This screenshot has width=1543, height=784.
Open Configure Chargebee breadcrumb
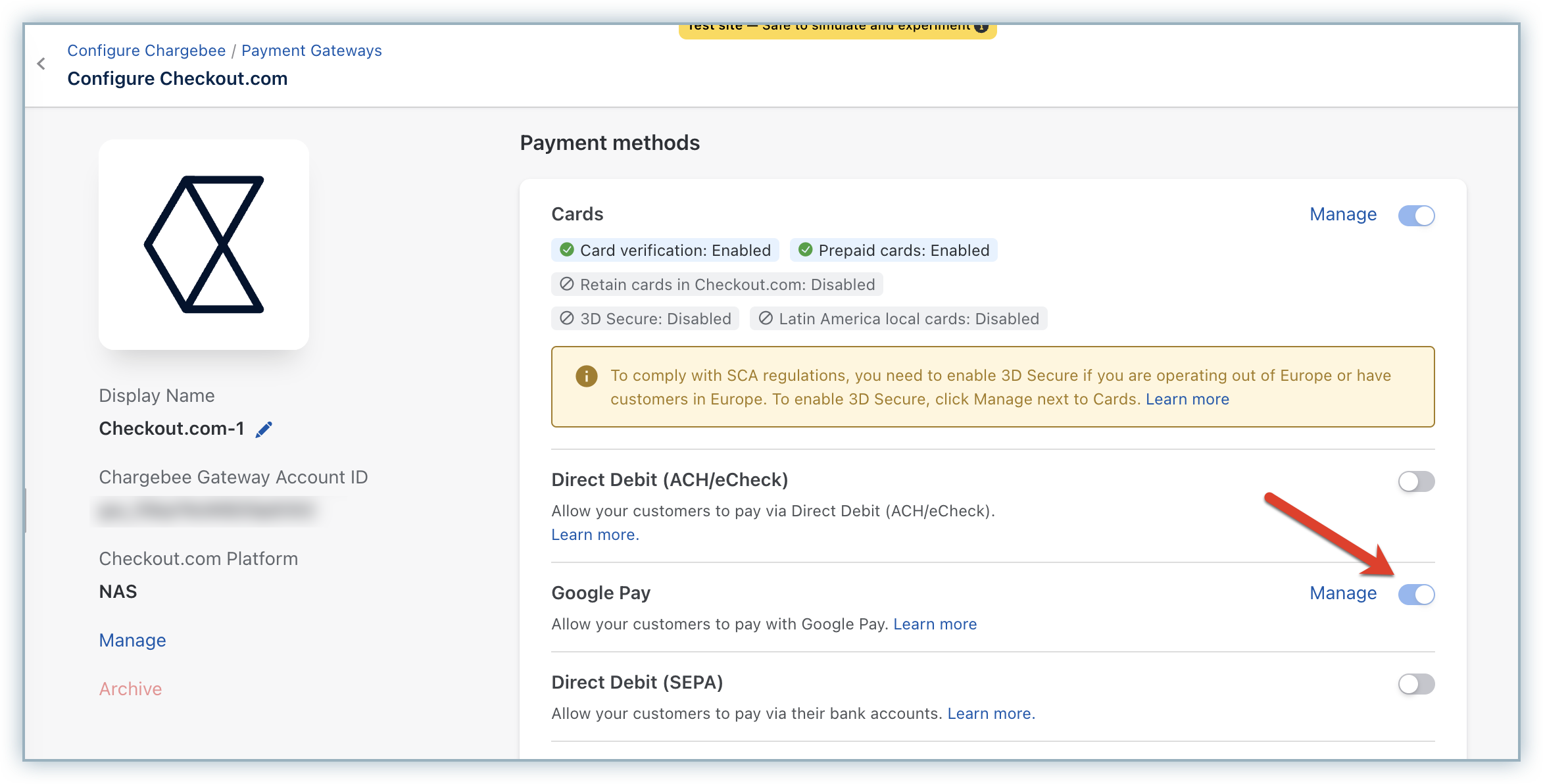click(x=147, y=51)
